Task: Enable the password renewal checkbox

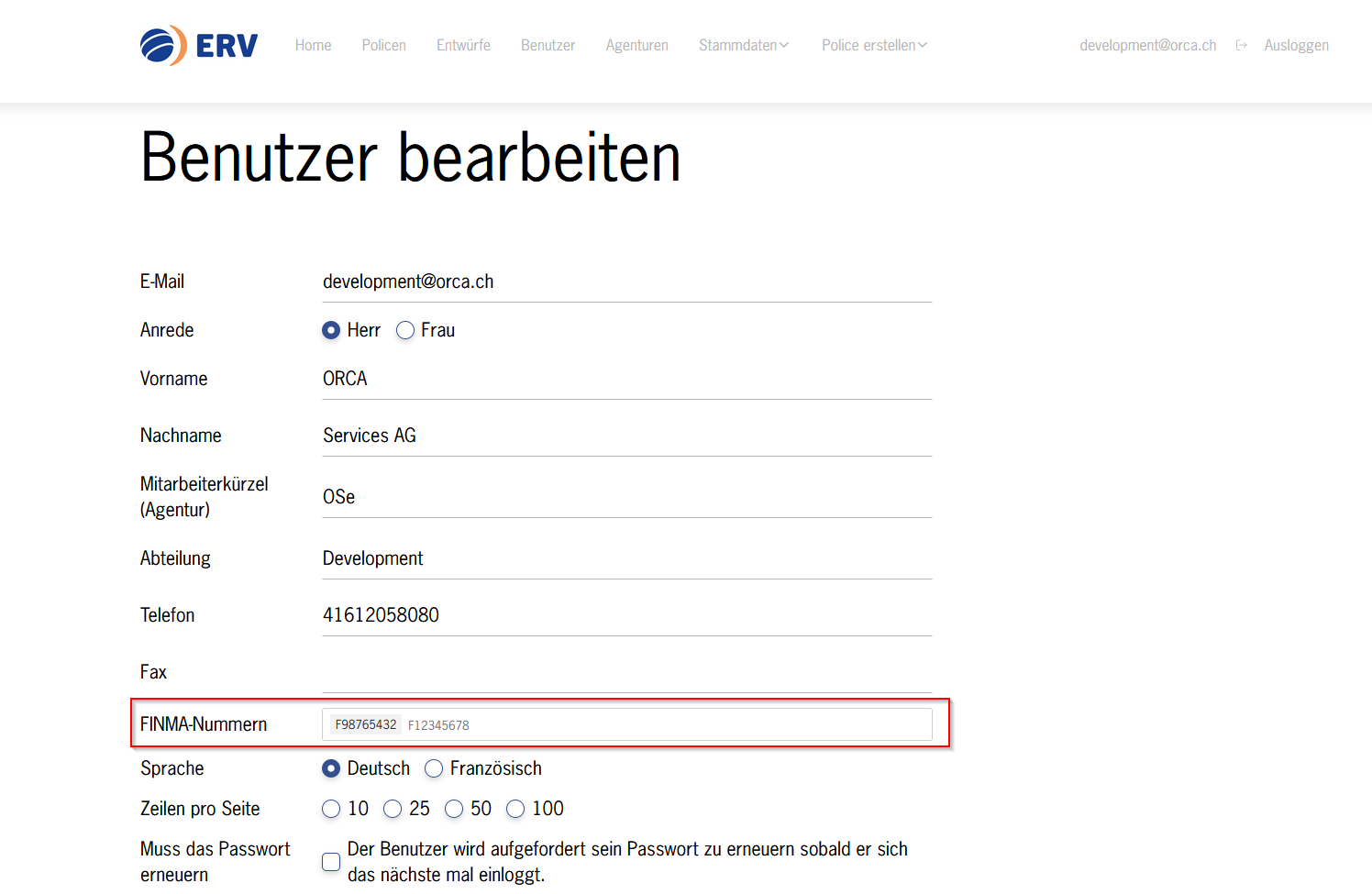Action: 331,862
